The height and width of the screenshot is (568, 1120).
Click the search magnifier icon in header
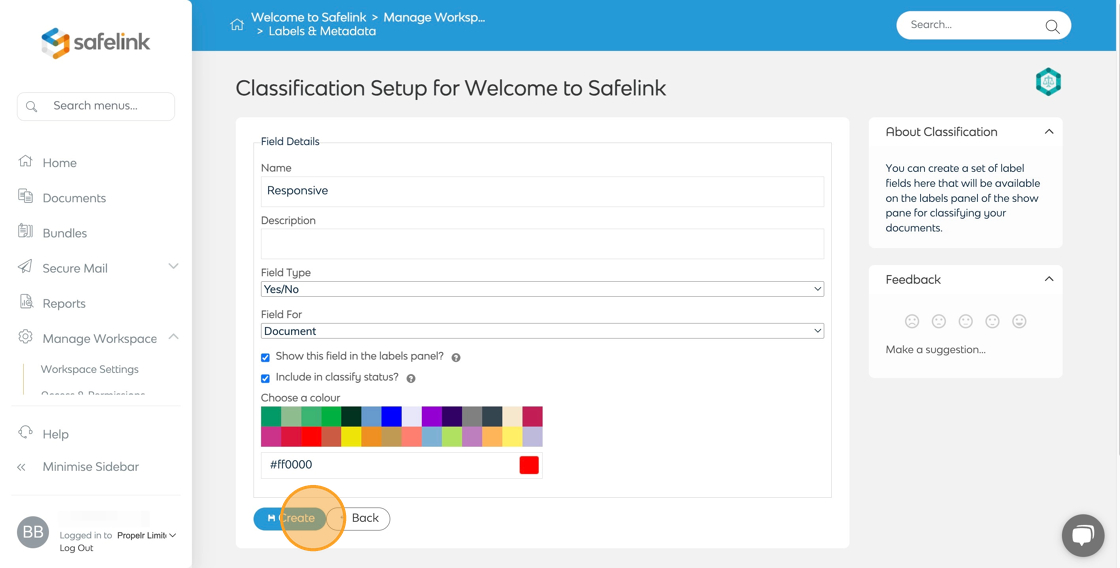[x=1052, y=26]
